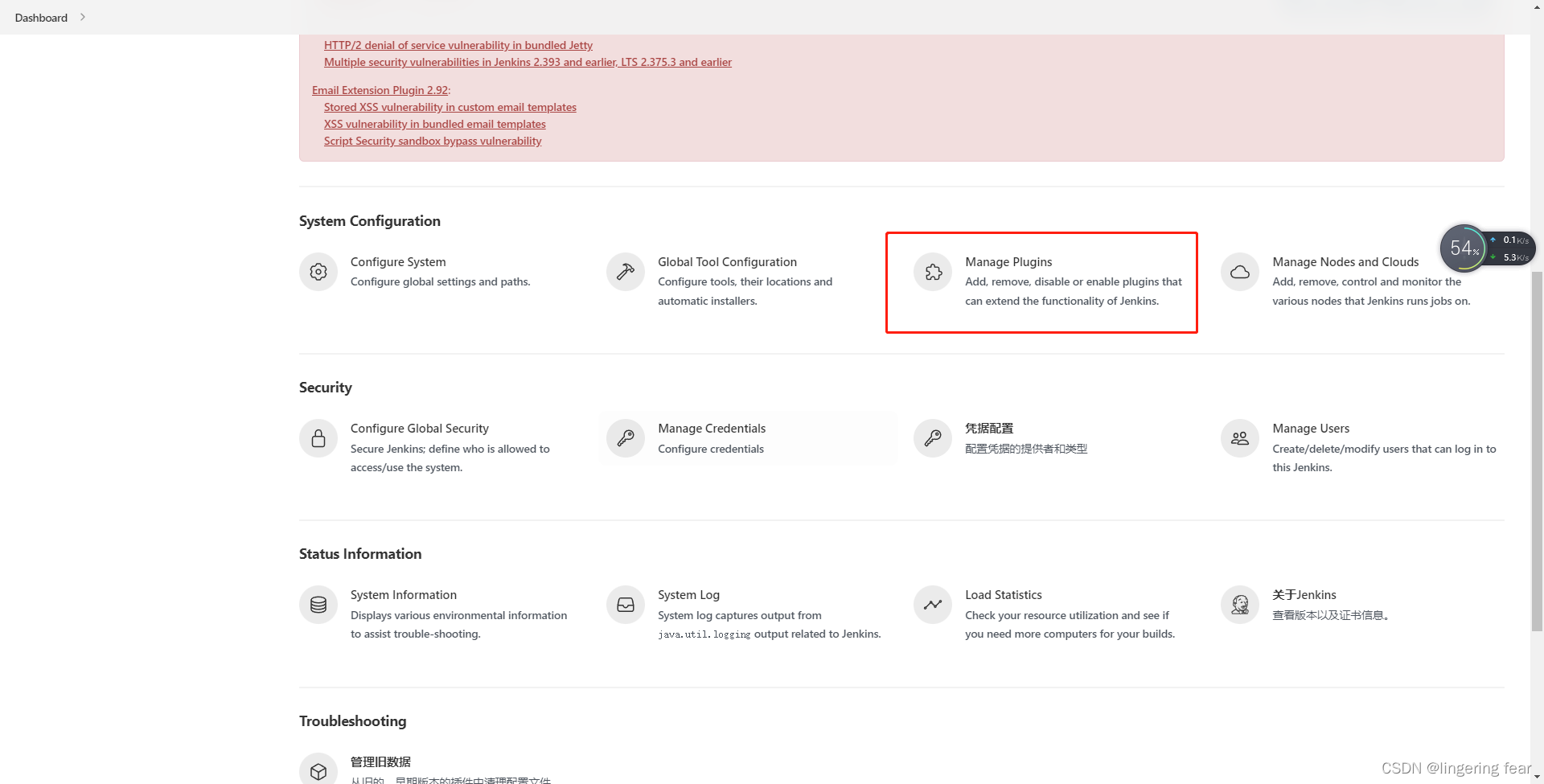This screenshot has height=784, width=1544.
Task: Open Script Security sandbox bypass vulnerability link
Action: point(433,141)
